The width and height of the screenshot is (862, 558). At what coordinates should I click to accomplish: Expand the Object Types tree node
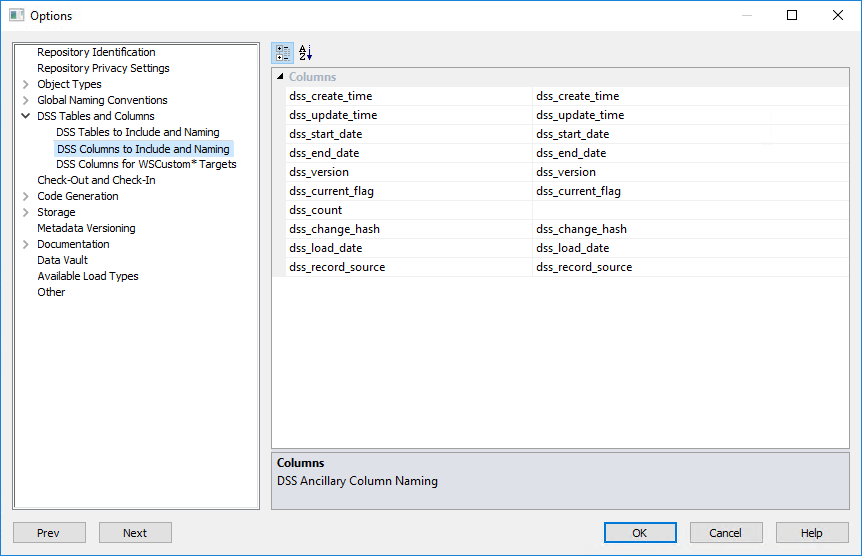pyautogui.click(x=25, y=84)
